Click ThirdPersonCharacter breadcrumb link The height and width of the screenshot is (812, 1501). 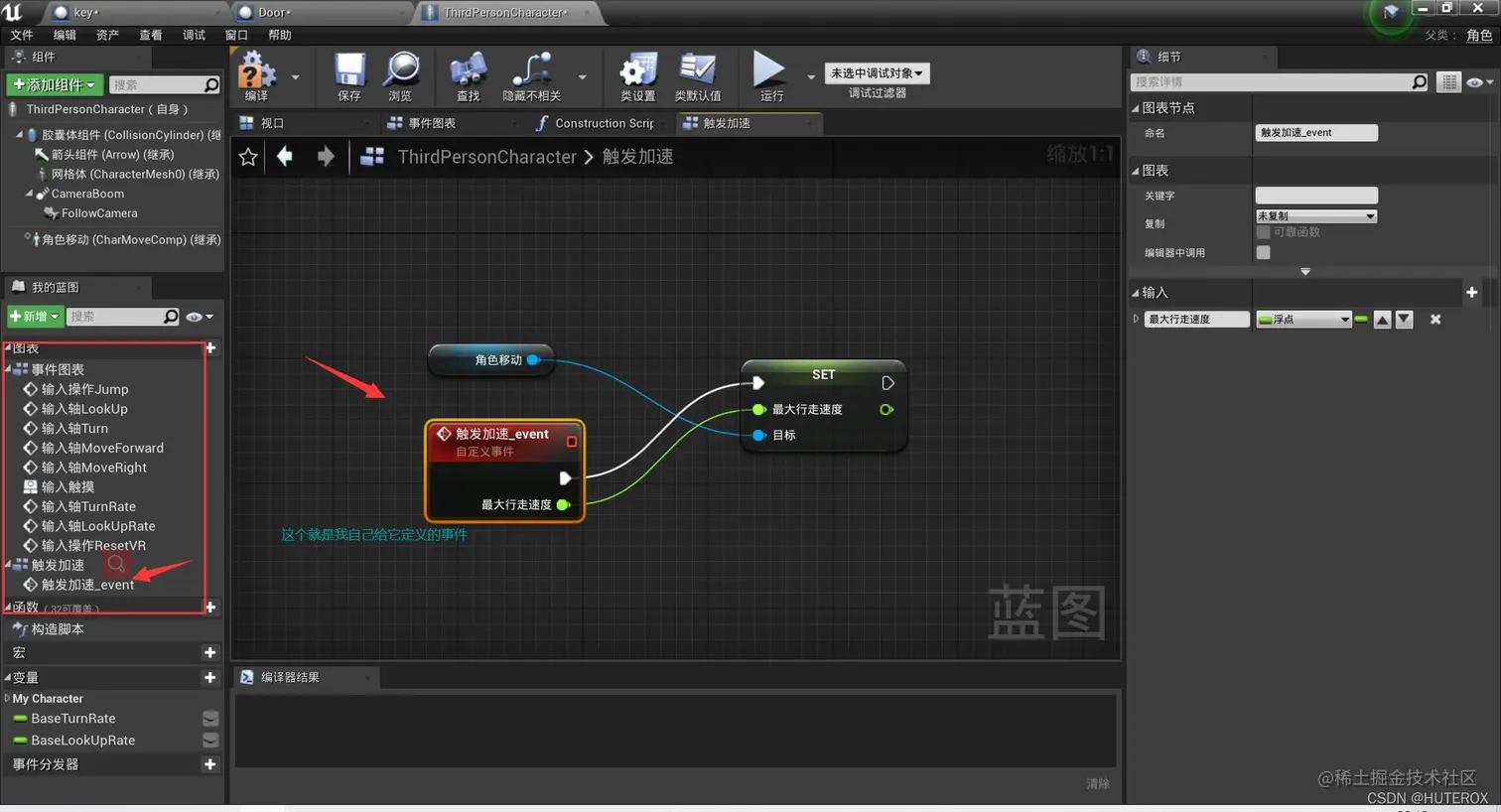[486, 157]
